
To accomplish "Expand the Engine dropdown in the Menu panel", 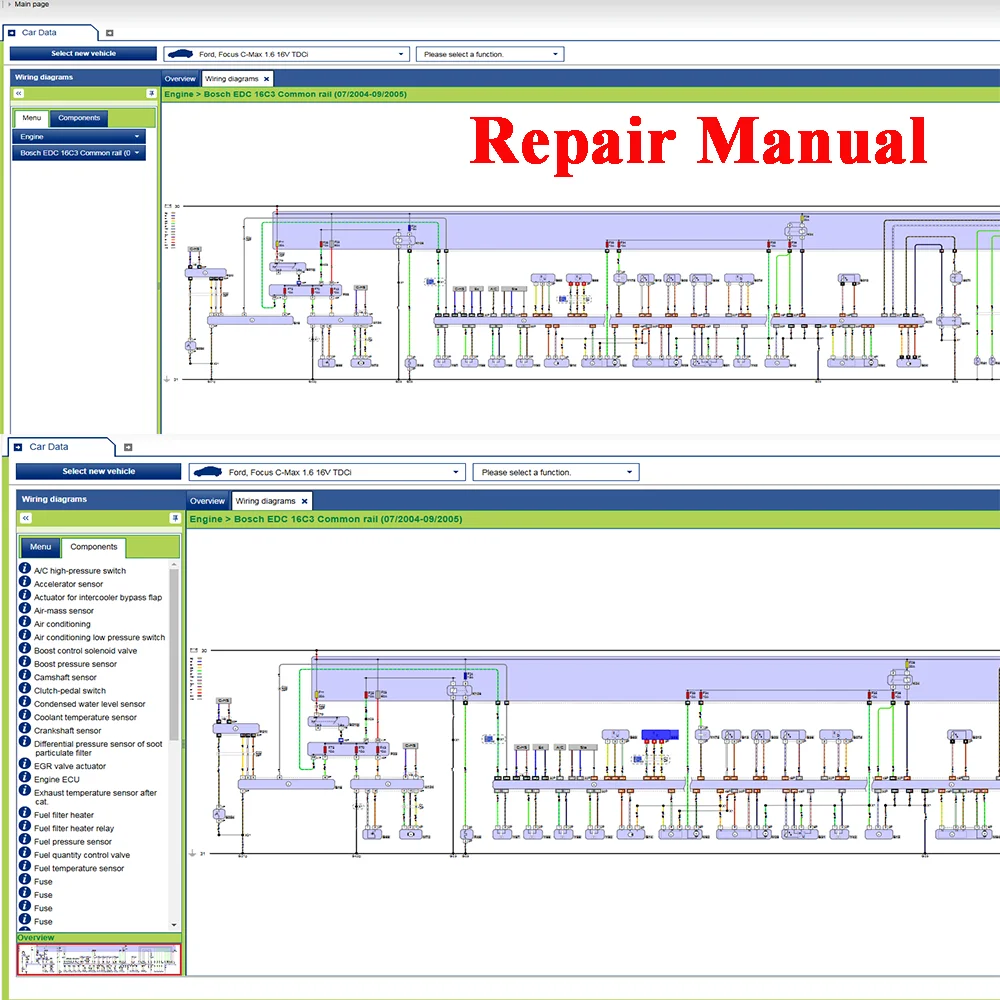I will tap(80, 136).
